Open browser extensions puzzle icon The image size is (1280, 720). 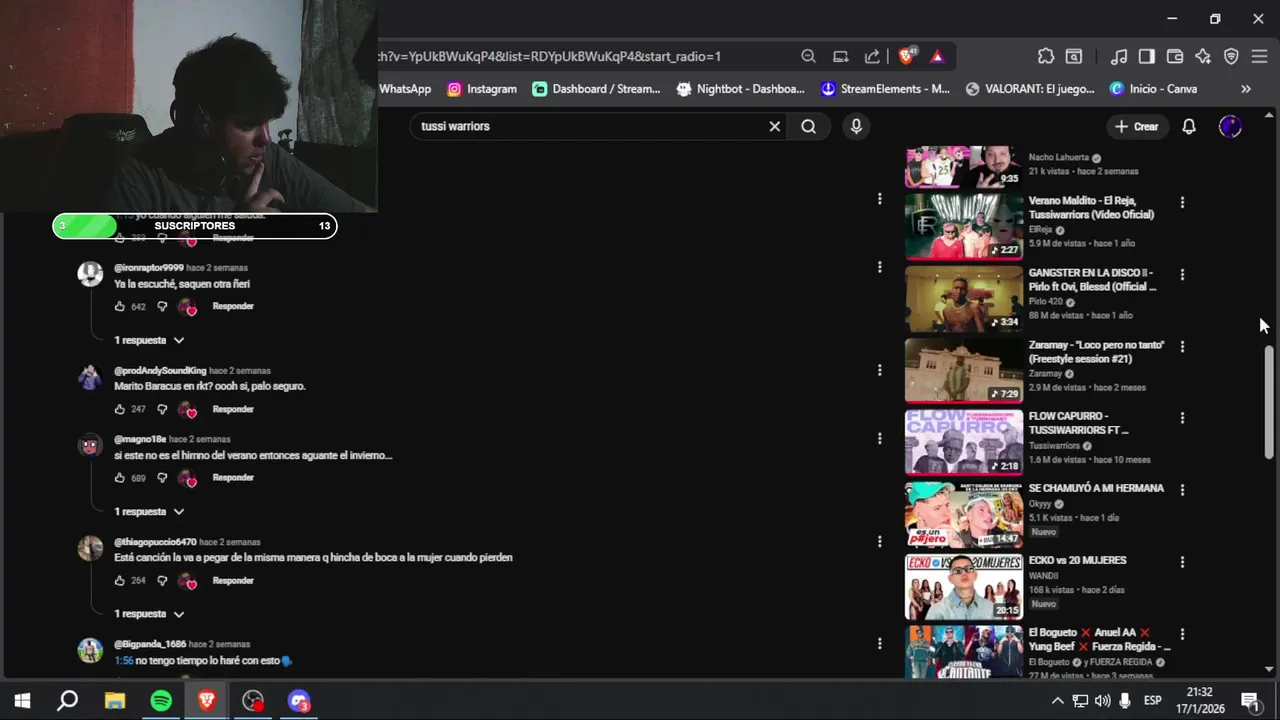pyautogui.click(x=1045, y=56)
